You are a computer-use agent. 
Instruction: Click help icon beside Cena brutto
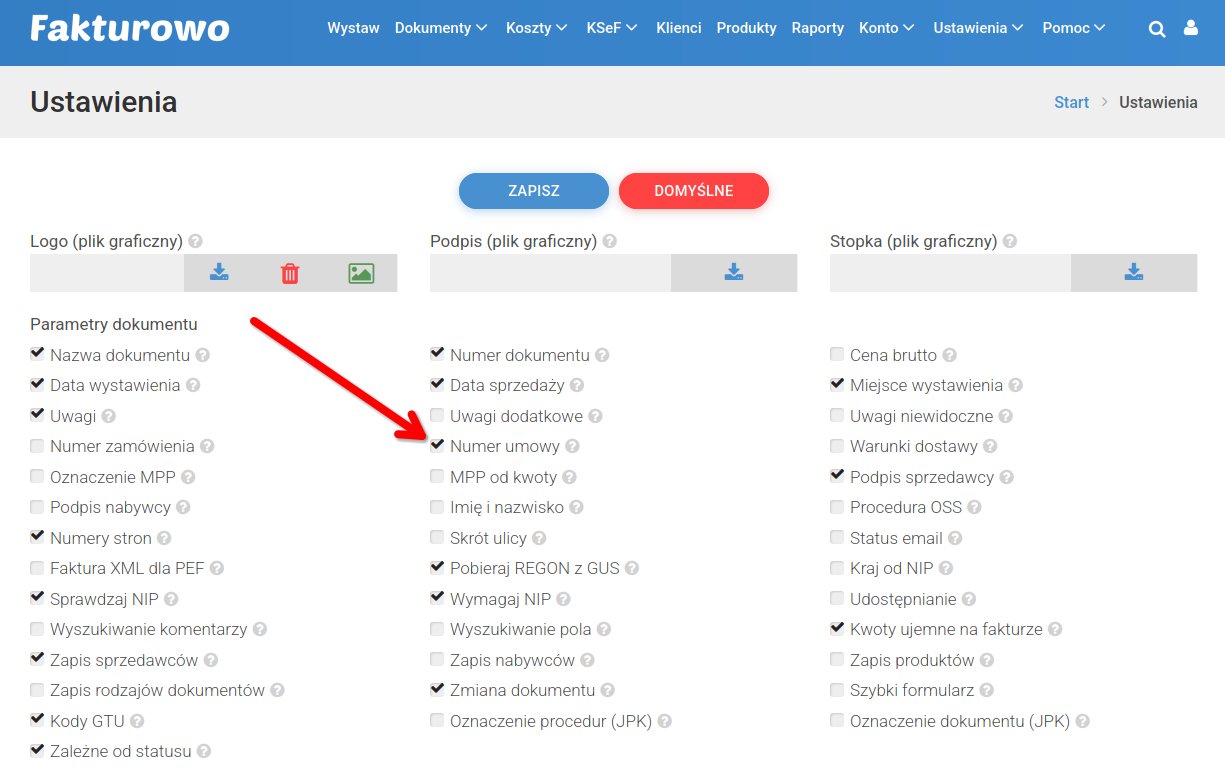949,355
